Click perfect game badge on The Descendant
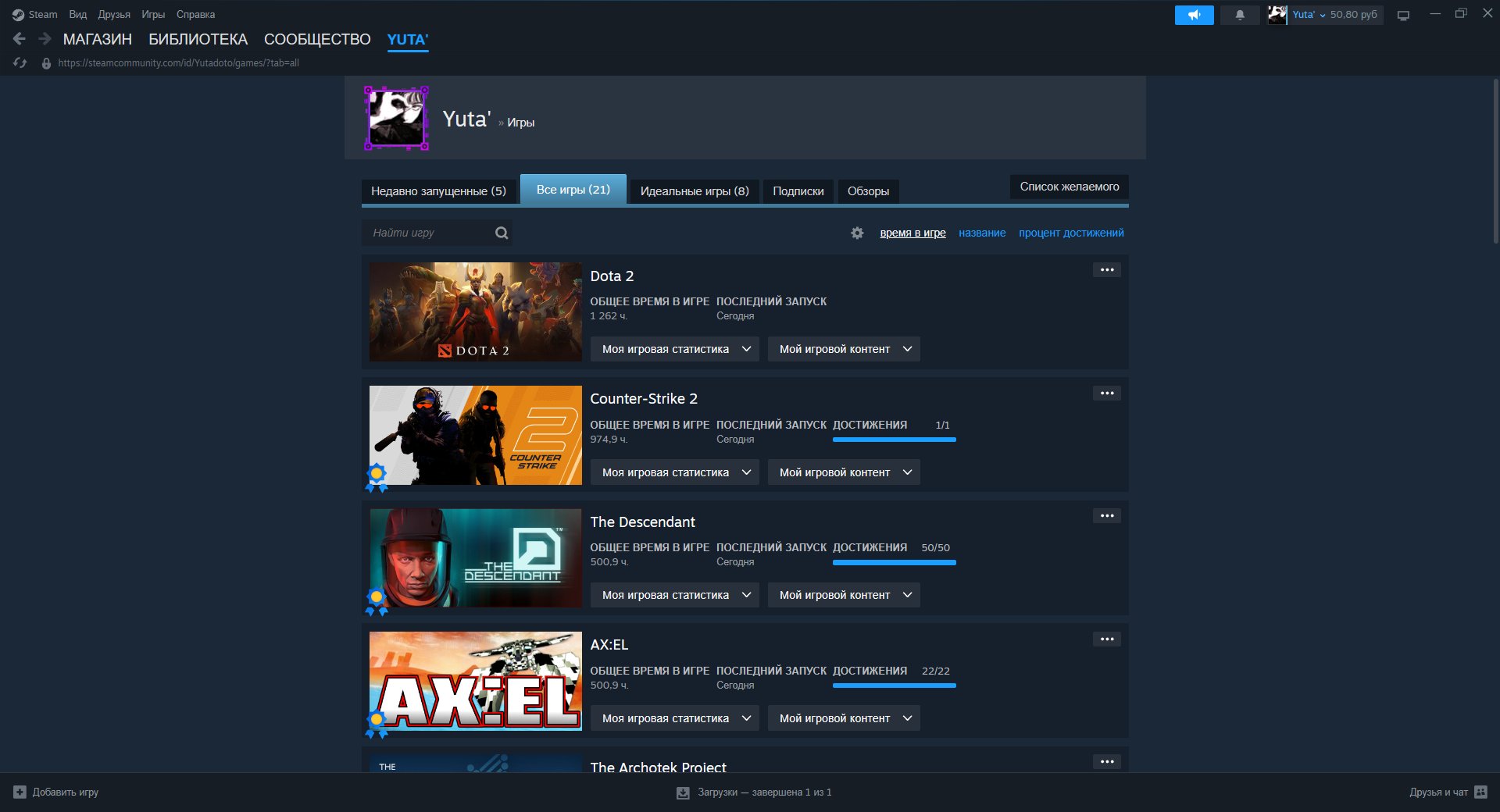Screen dimensions: 1500x812 [377, 601]
